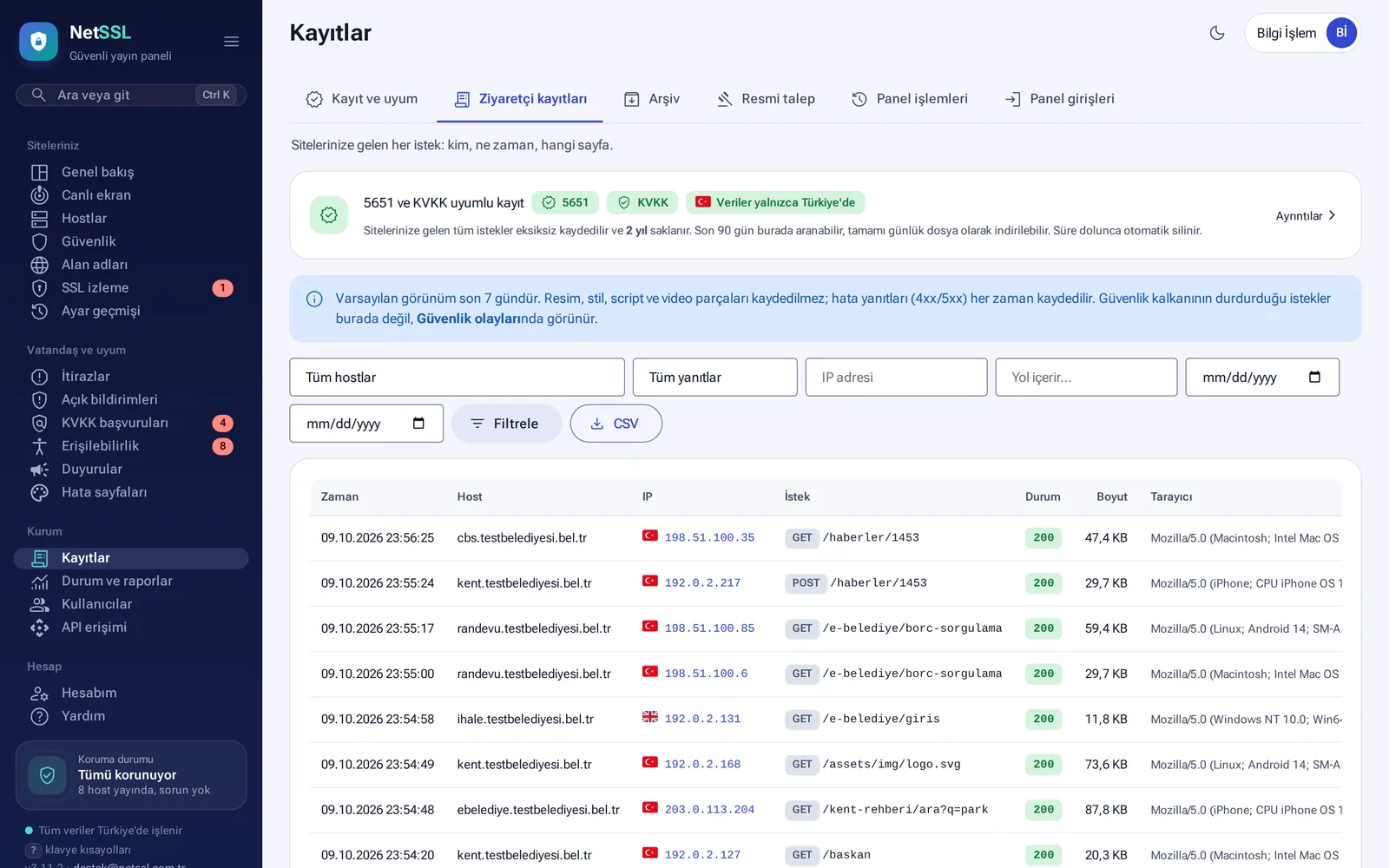Image resolution: width=1389 pixels, height=868 pixels.
Task: Open Genel bakış dashboard icon
Action: pos(40,172)
